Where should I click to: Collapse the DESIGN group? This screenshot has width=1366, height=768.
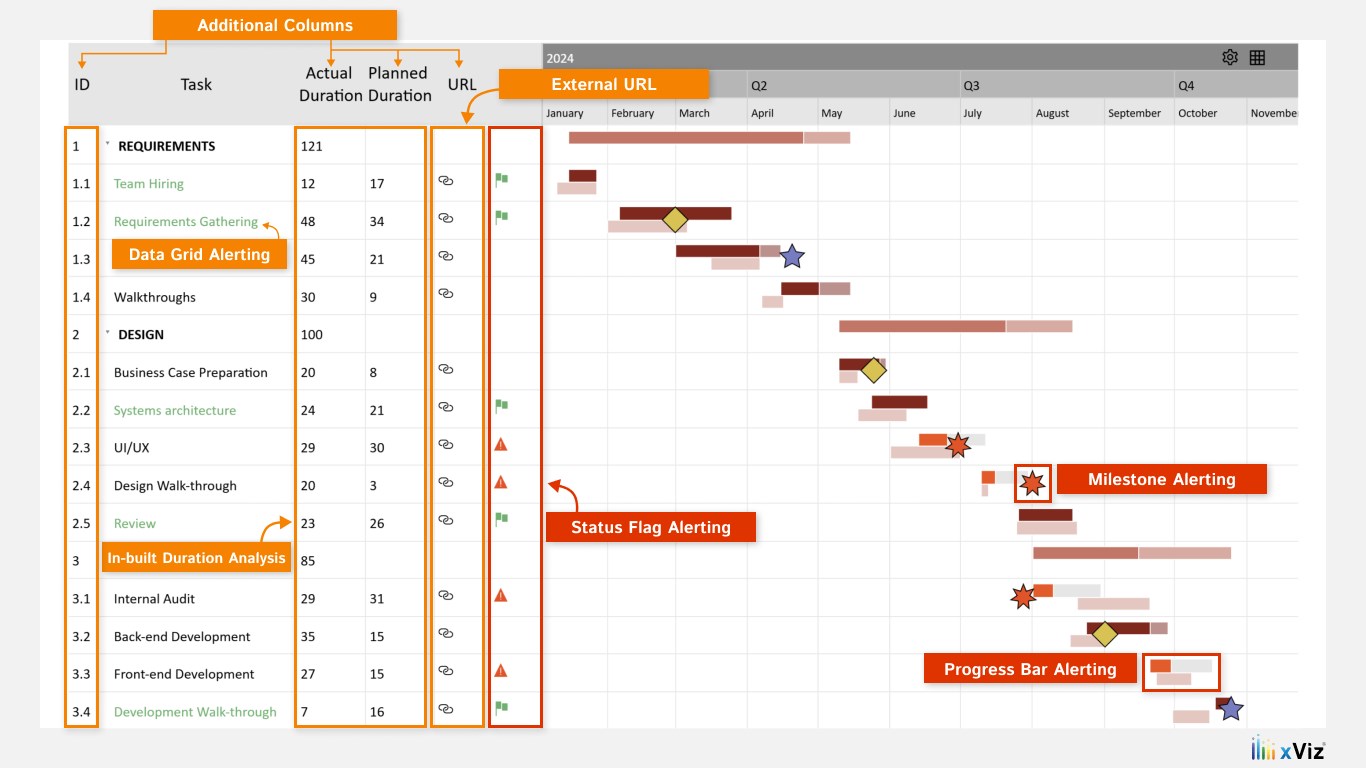click(107, 332)
